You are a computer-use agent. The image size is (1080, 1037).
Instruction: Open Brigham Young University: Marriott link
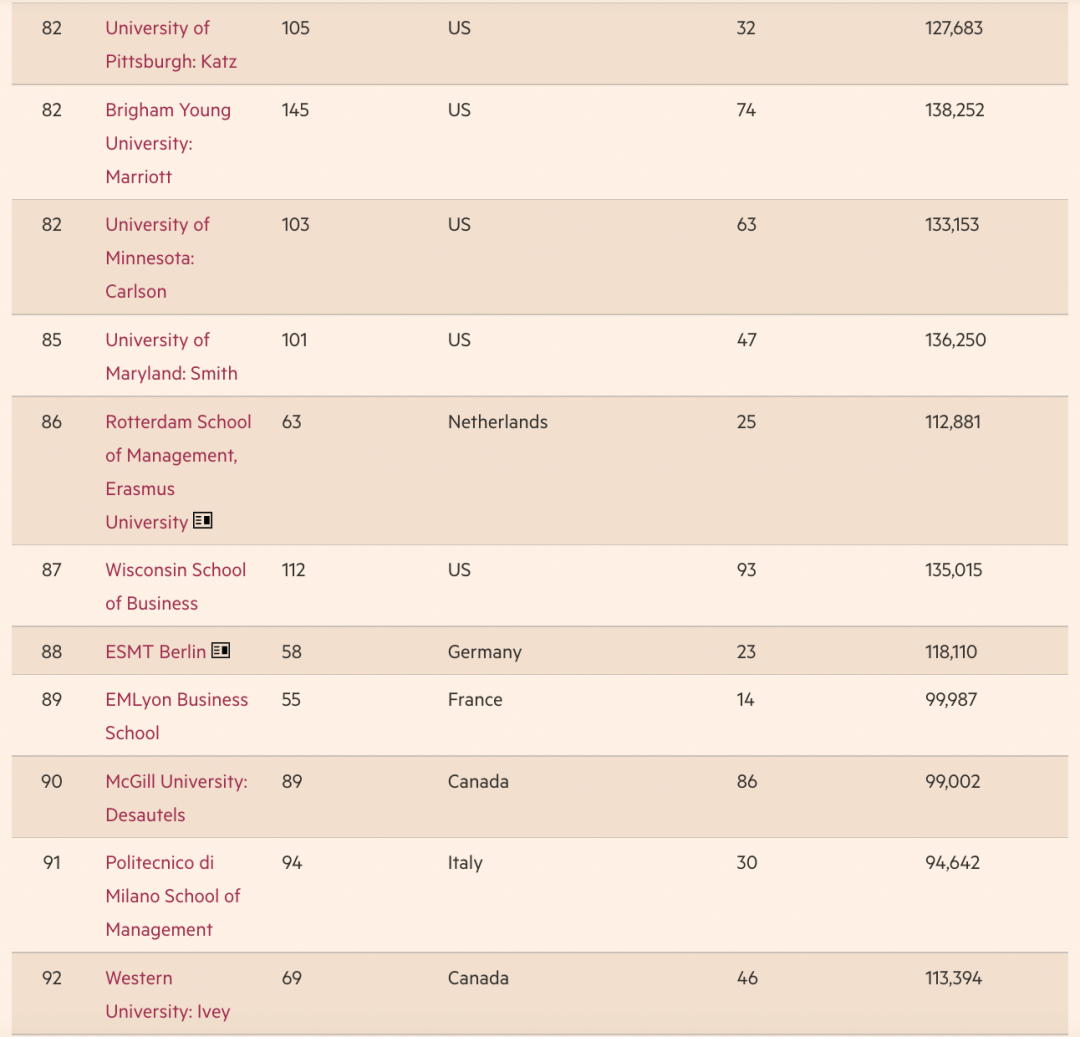pos(168,143)
